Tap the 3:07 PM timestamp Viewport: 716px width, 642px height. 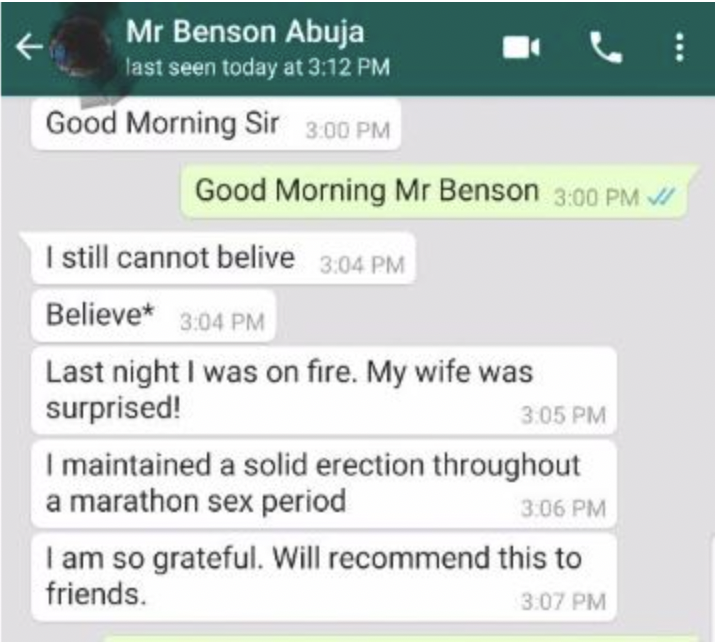[x=563, y=601]
